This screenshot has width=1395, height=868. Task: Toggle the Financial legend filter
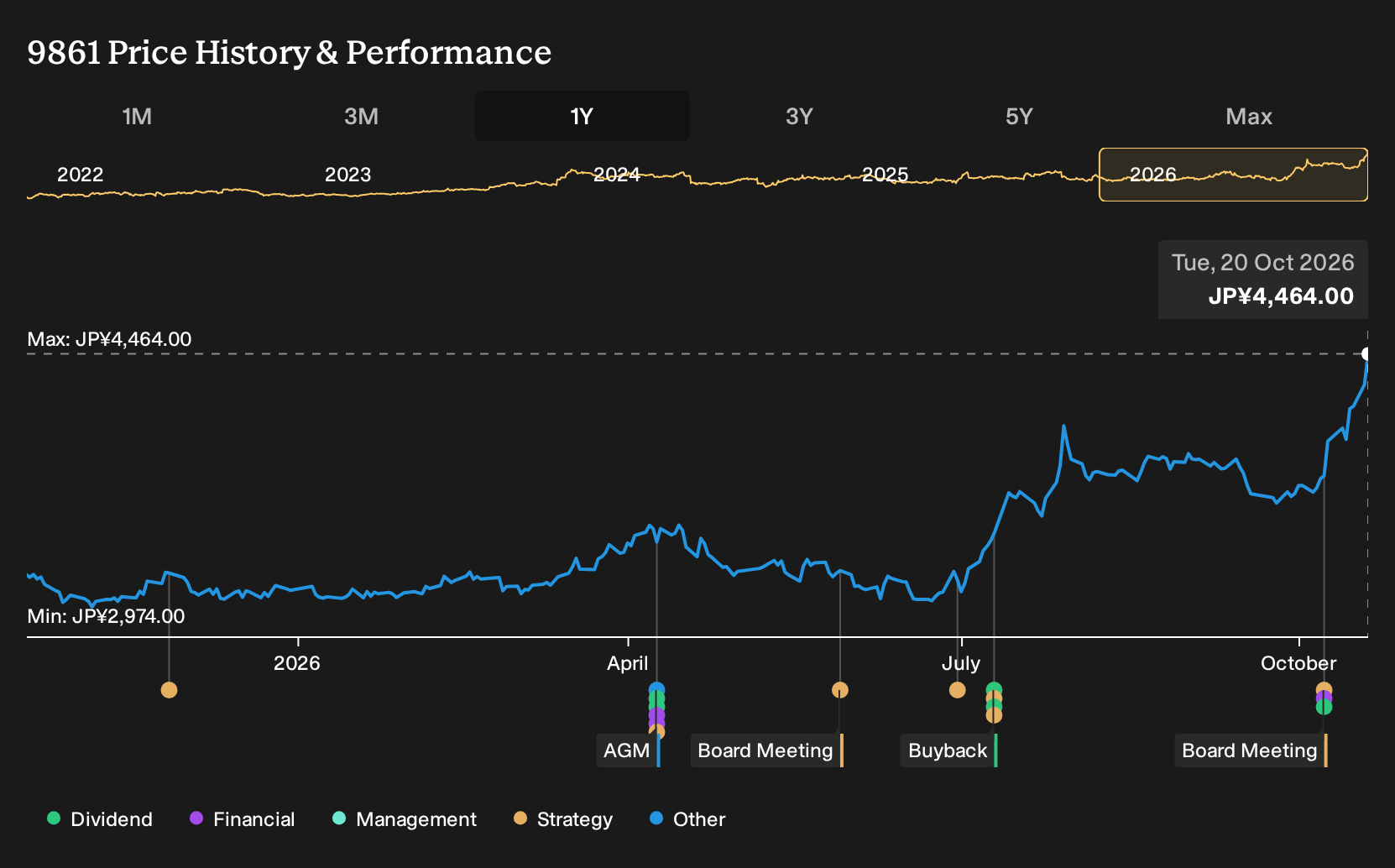[x=243, y=819]
